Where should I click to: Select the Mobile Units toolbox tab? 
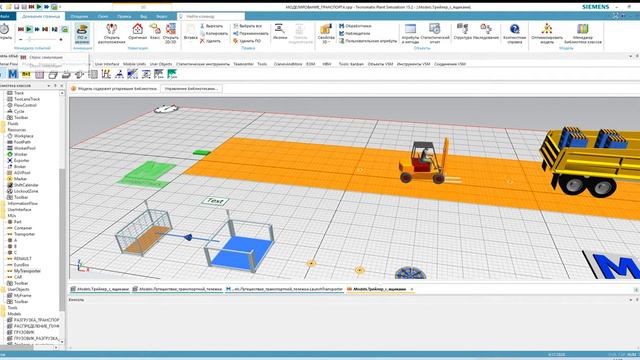[x=134, y=64]
